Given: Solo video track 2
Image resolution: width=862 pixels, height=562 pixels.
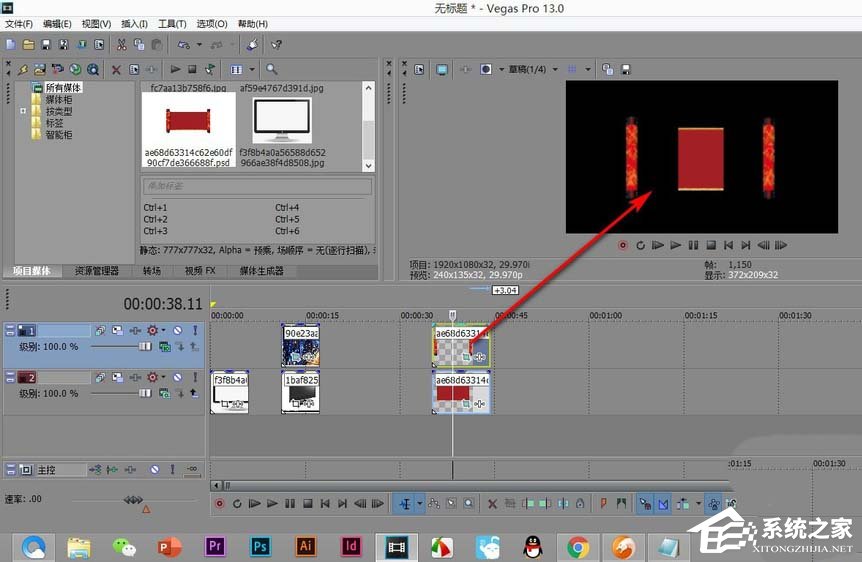Looking at the screenshot, I should pyautogui.click(x=195, y=377).
